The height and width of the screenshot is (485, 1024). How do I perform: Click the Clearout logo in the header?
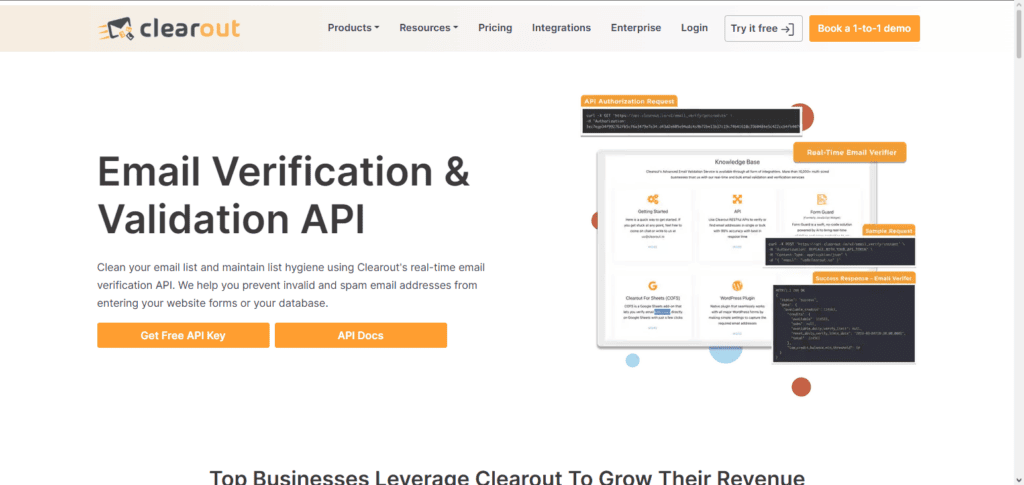tap(169, 29)
